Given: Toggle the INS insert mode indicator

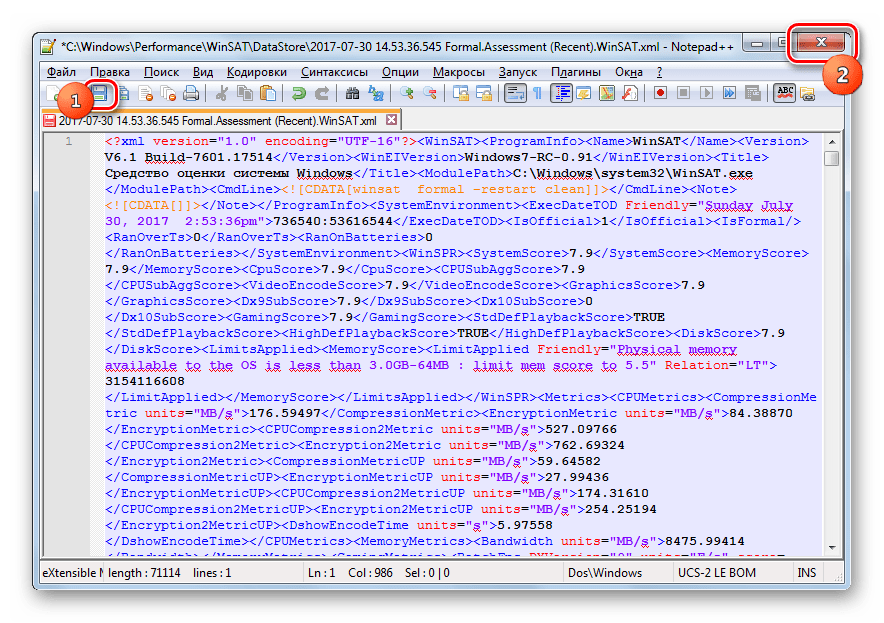Looking at the screenshot, I should tap(806, 573).
